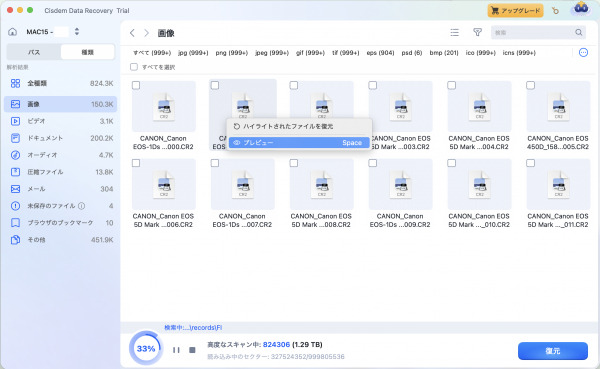
Task: Click the 検索中 records path text
Action: (193, 328)
